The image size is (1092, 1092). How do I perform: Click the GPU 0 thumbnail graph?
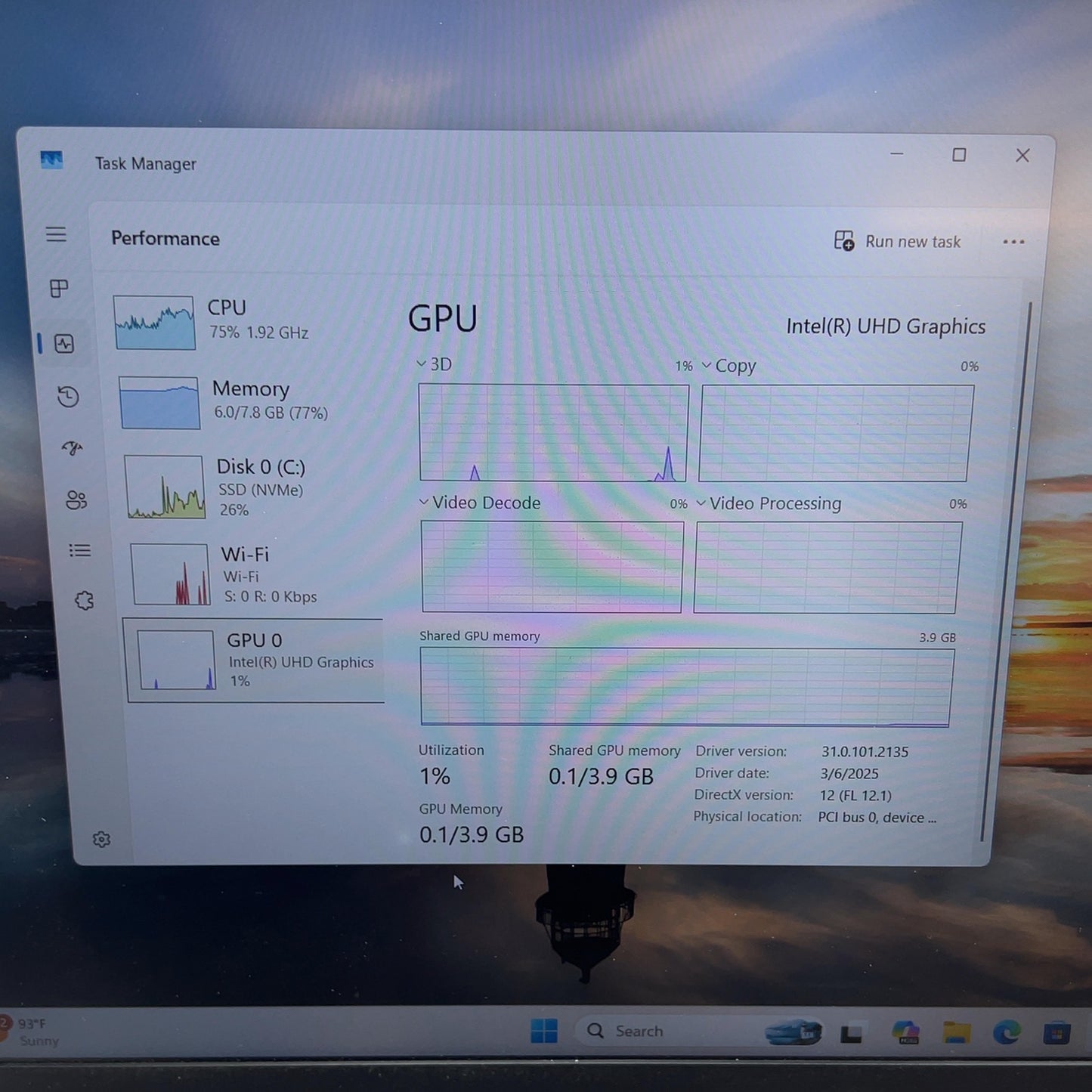[x=176, y=660]
